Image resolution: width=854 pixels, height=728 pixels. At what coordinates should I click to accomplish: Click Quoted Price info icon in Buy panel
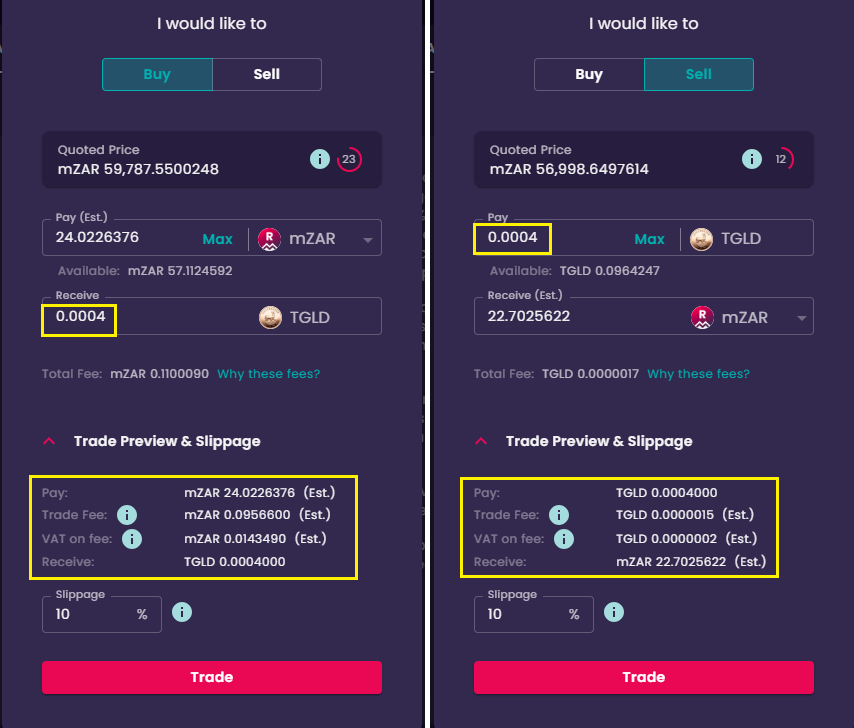pos(320,159)
